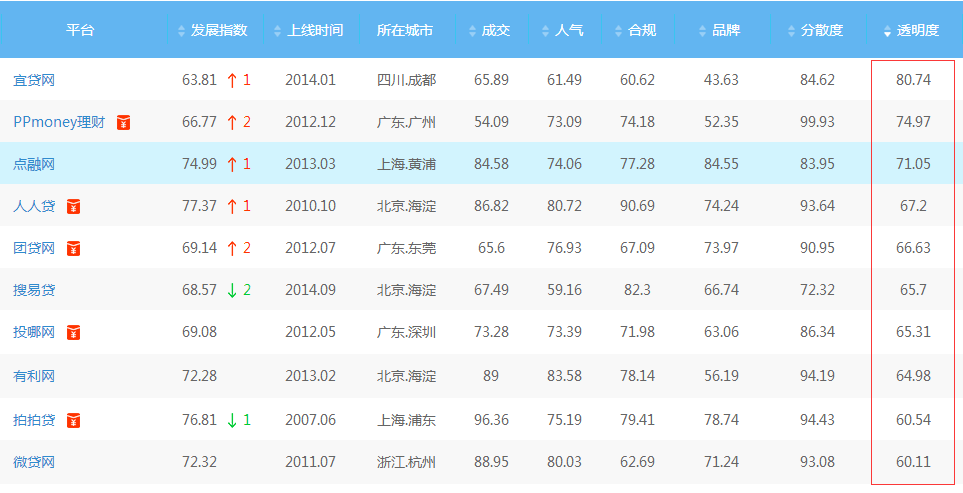Click the sort arrows icon beside 品牌

coord(703,31)
